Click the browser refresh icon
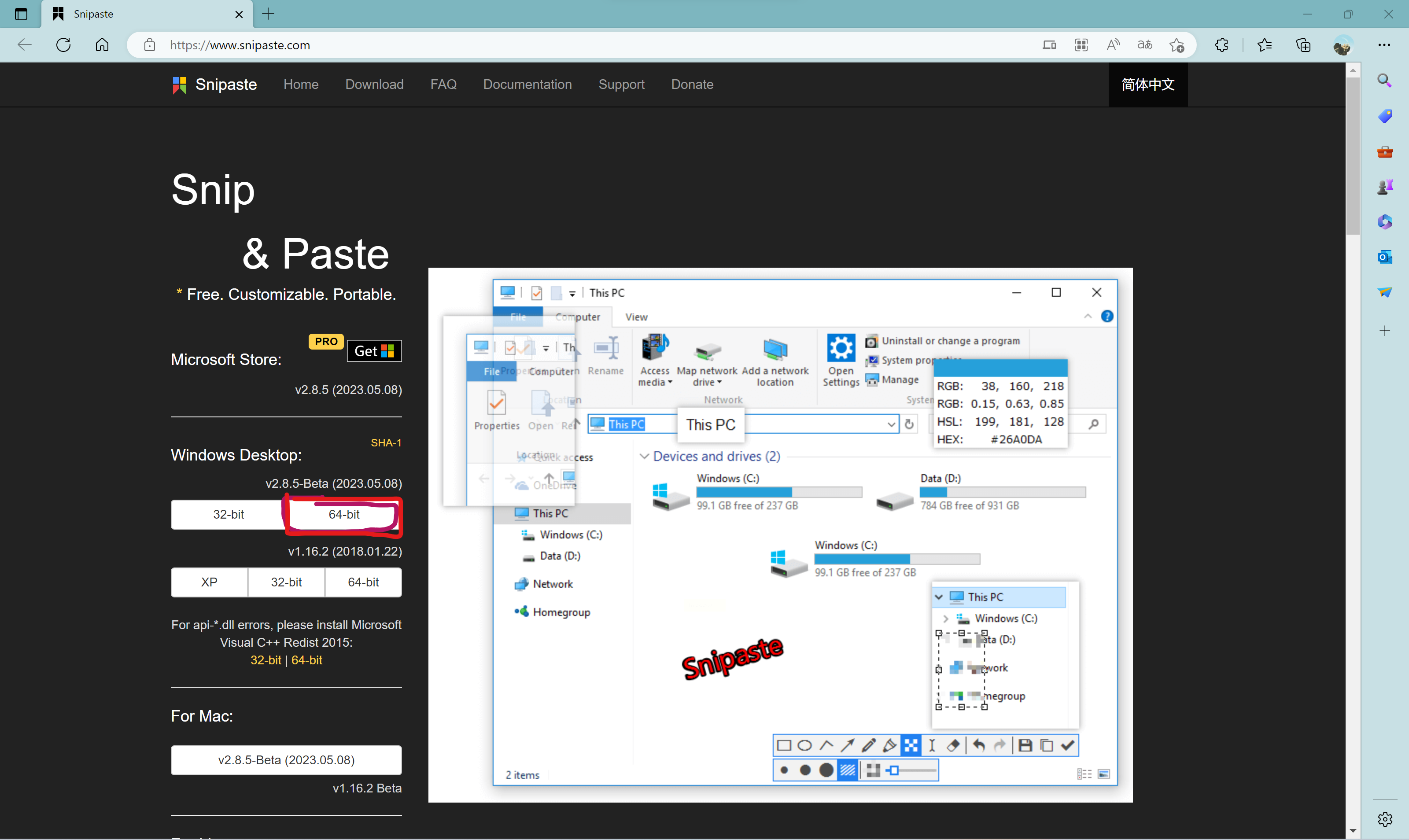Image resolution: width=1409 pixels, height=840 pixels. (63, 45)
